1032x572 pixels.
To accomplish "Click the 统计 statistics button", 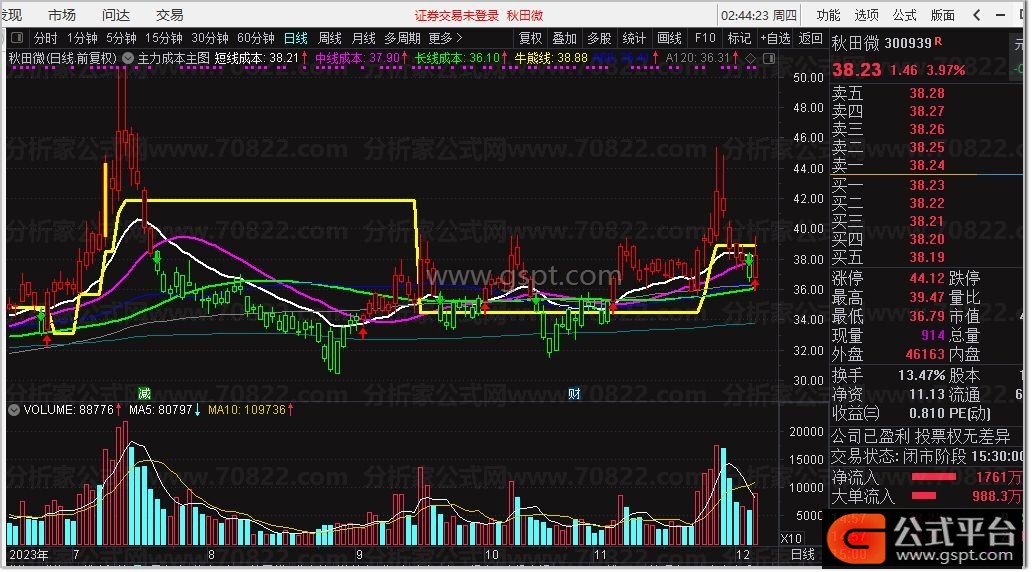I will (x=634, y=38).
